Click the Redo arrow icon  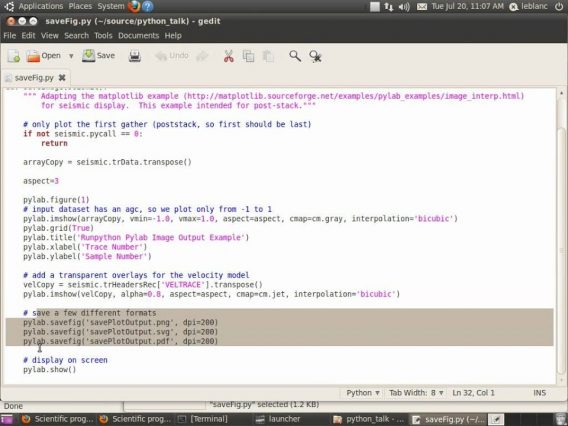coord(202,56)
